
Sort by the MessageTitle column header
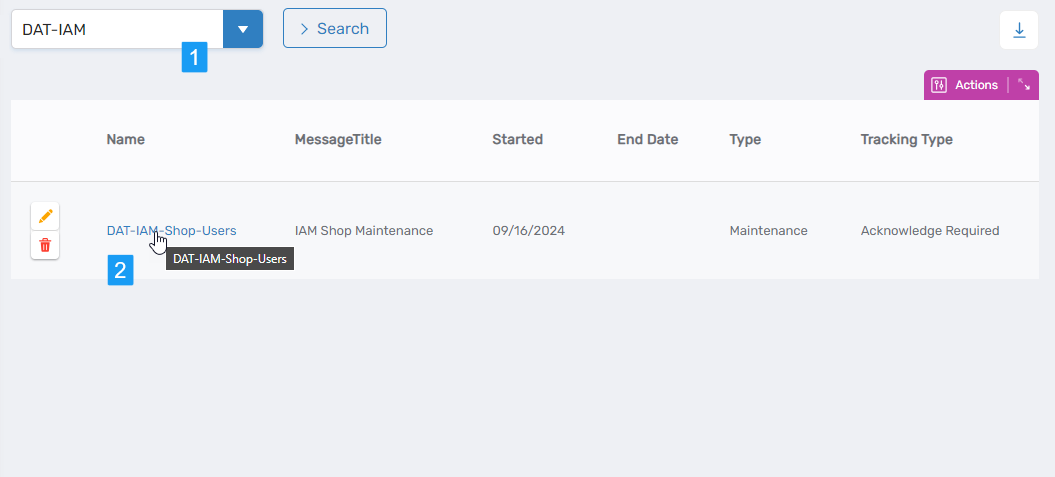click(338, 140)
